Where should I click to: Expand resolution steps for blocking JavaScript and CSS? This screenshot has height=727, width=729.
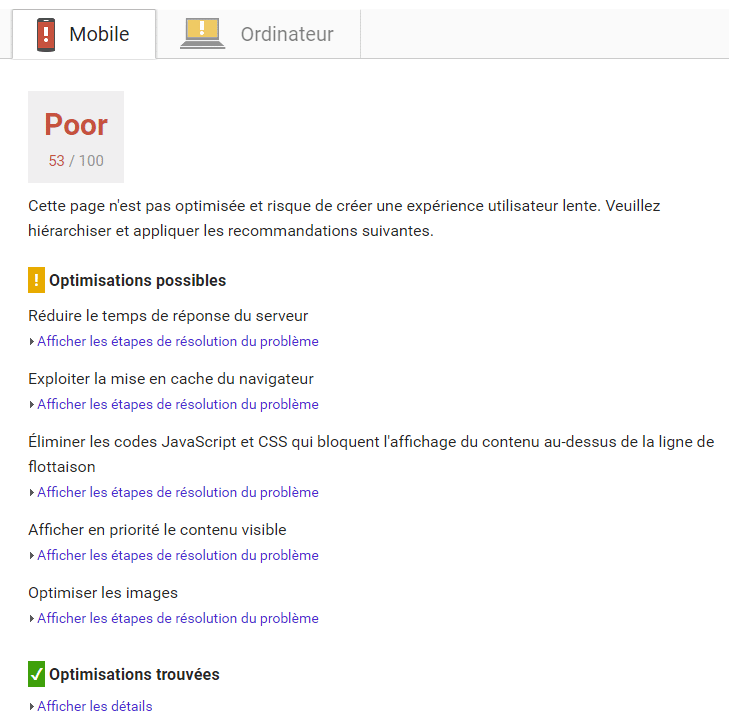(177, 492)
